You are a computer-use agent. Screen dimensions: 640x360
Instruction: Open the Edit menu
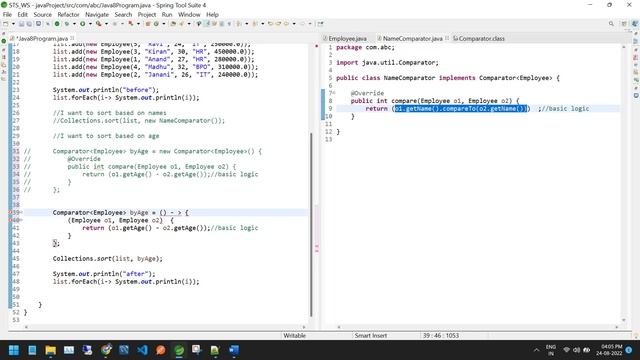pyautogui.click(x=22, y=14)
